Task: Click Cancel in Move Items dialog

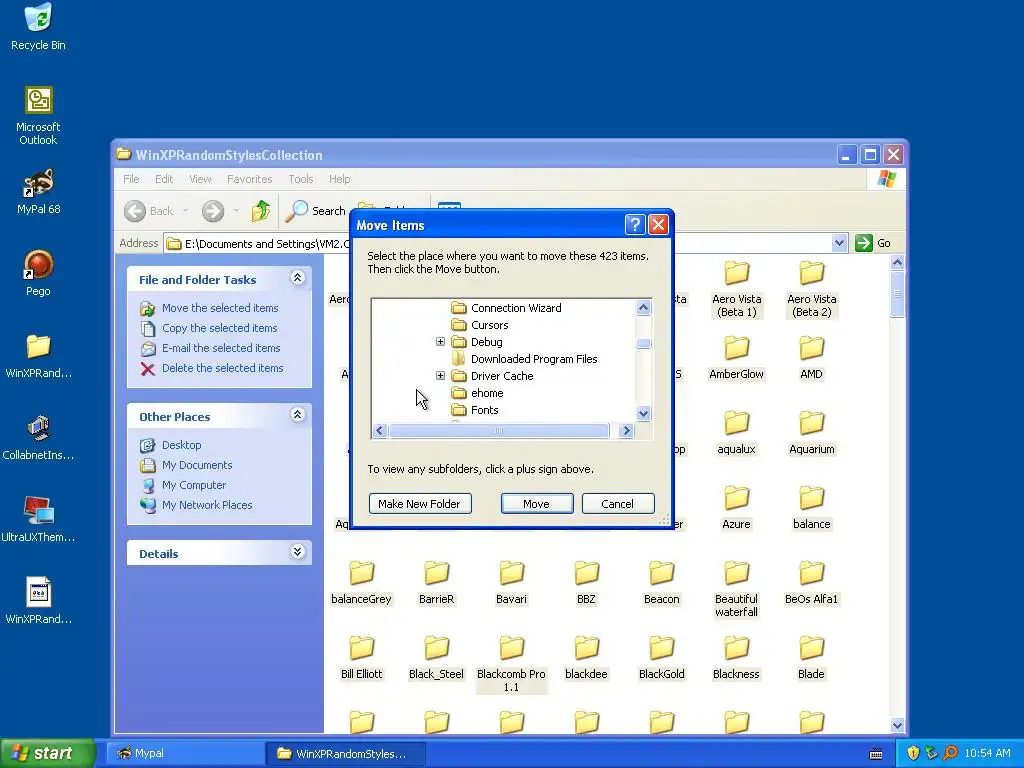Action: tap(618, 504)
